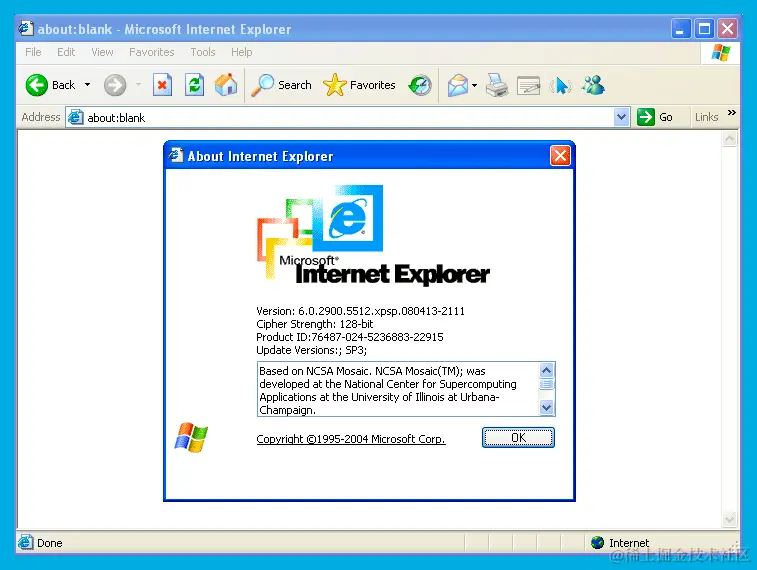
Task: Click the main page scroll-up arrow
Action: (729, 139)
